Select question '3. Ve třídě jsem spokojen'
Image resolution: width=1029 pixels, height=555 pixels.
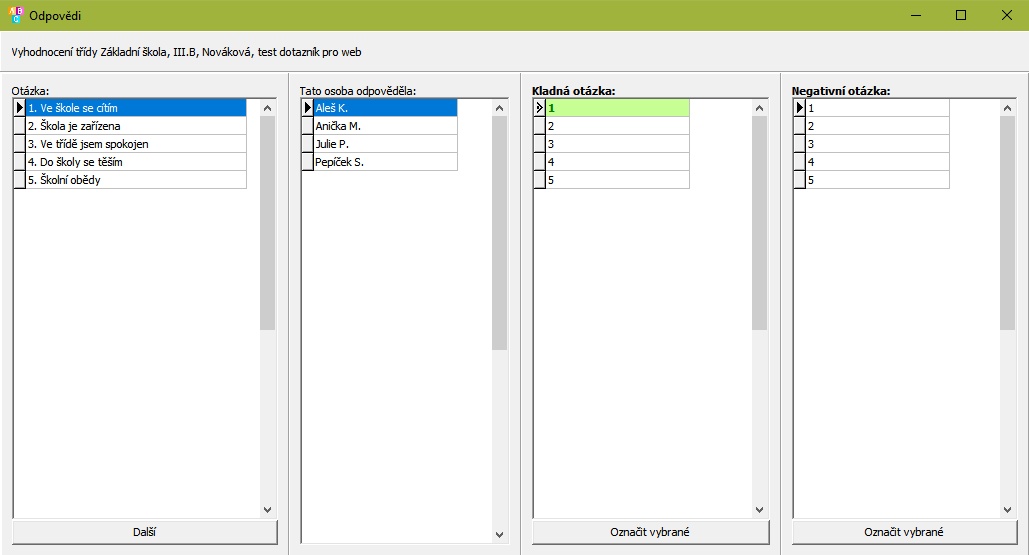[x=136, y=144]
